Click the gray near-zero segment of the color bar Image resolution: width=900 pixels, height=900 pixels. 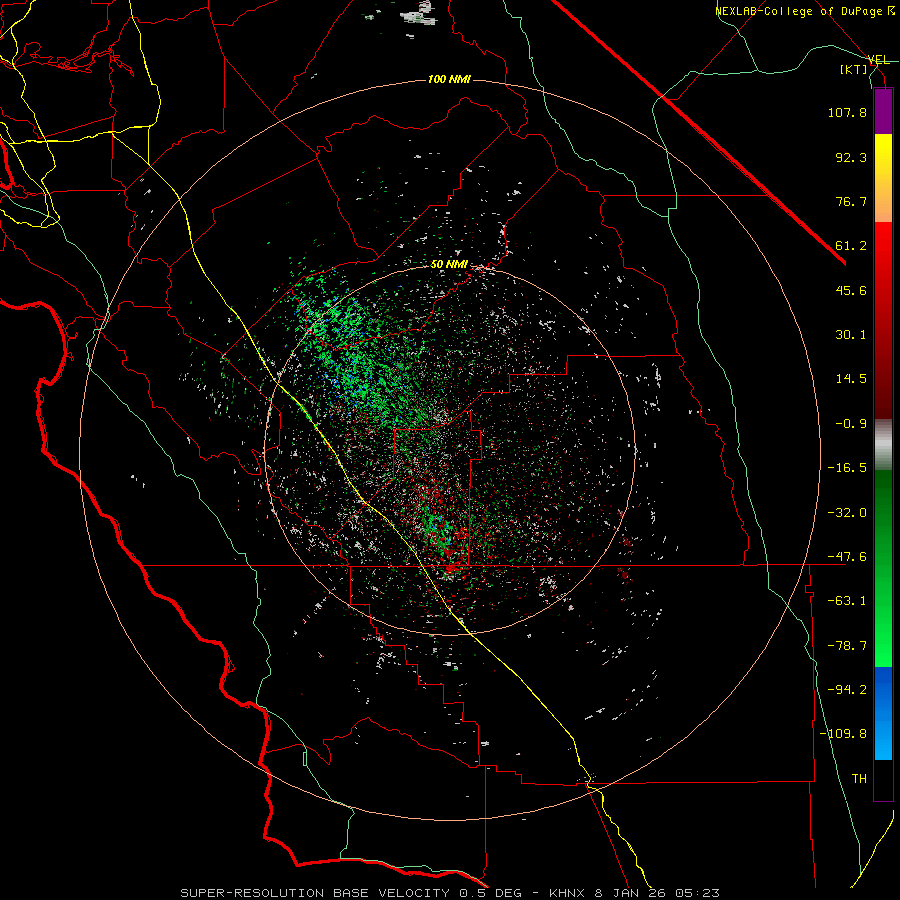[883, 445]
